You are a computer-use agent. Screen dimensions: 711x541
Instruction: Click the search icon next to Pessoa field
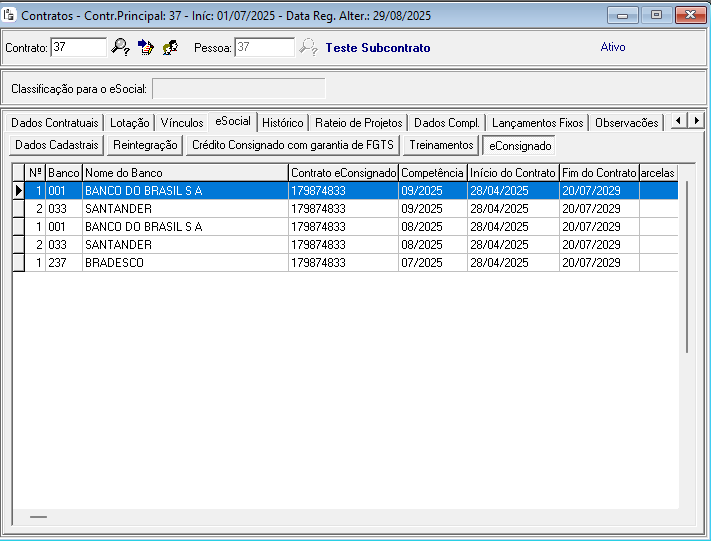coord(308,47)
